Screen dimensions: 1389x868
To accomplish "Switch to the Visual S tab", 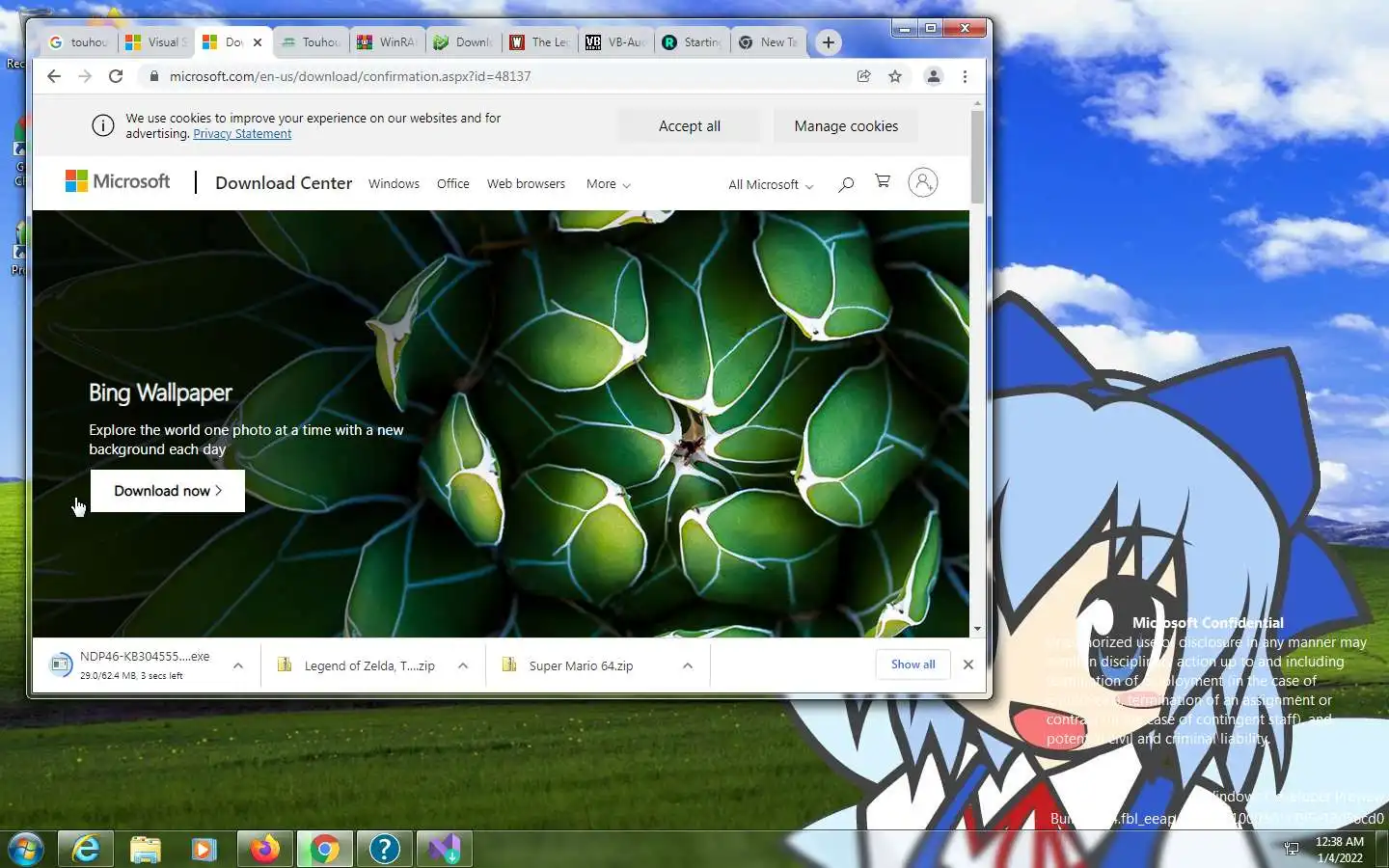I will coord(157,42).
